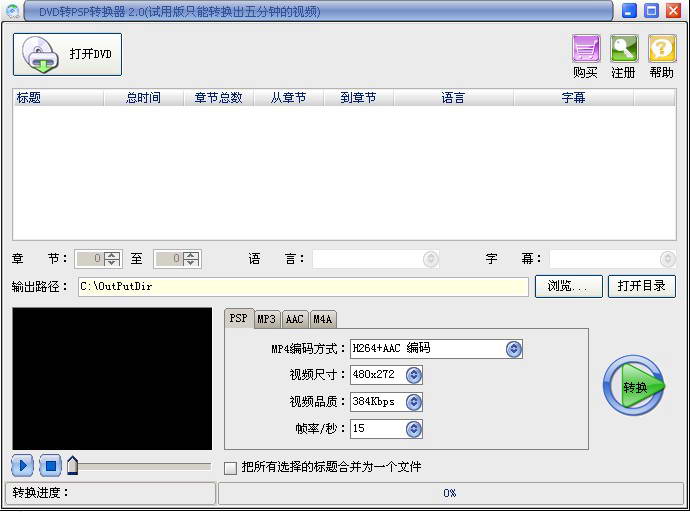Image resolution: width=690 pixels, height=512 pixels.
Task: Switch to the M4A tab
Action: [323, 319]
